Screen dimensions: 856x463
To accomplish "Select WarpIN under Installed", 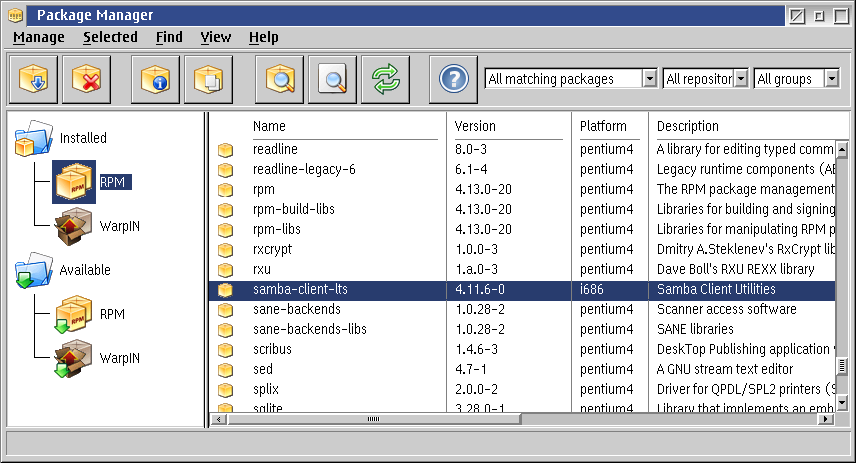I will click(119, 226).
